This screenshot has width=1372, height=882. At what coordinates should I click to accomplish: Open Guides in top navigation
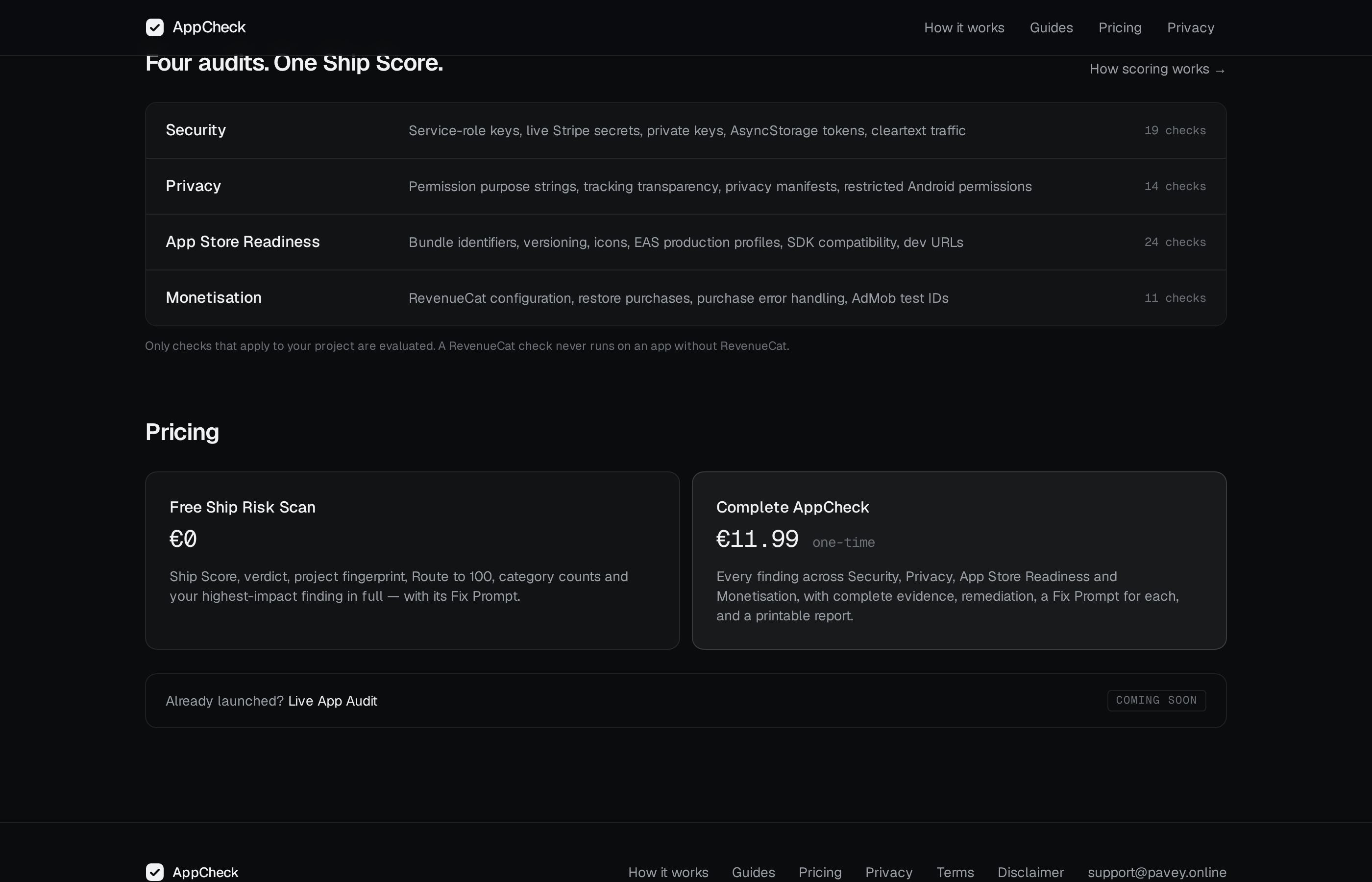click(x=1051, y=27)
